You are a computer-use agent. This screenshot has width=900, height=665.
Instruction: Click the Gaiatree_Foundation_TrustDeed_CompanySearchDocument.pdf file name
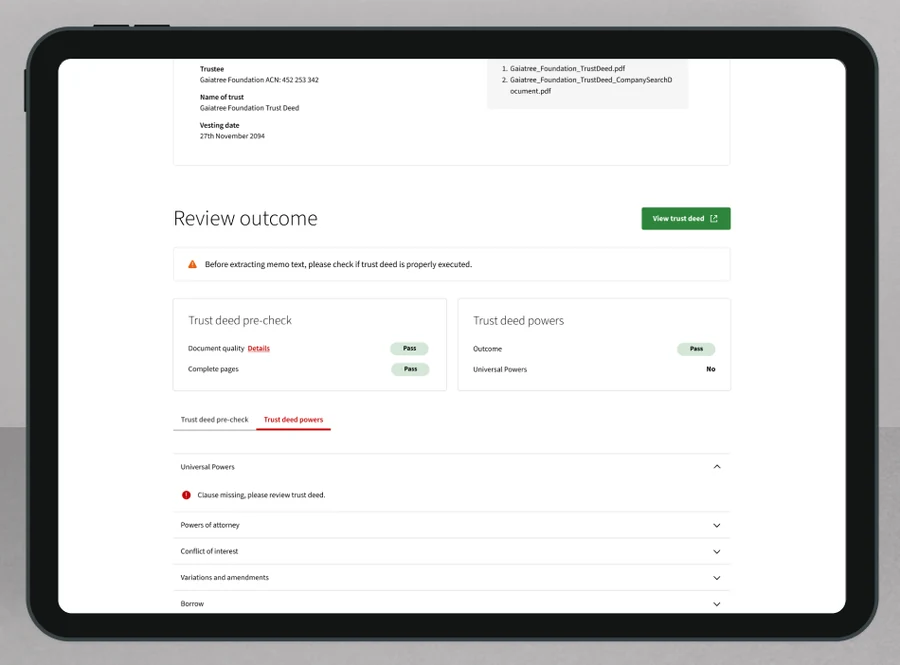[591, 85]
